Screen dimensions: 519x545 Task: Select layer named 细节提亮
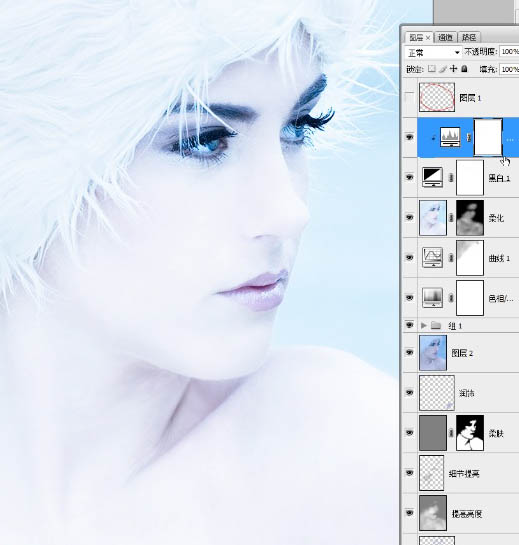(464, 473)
